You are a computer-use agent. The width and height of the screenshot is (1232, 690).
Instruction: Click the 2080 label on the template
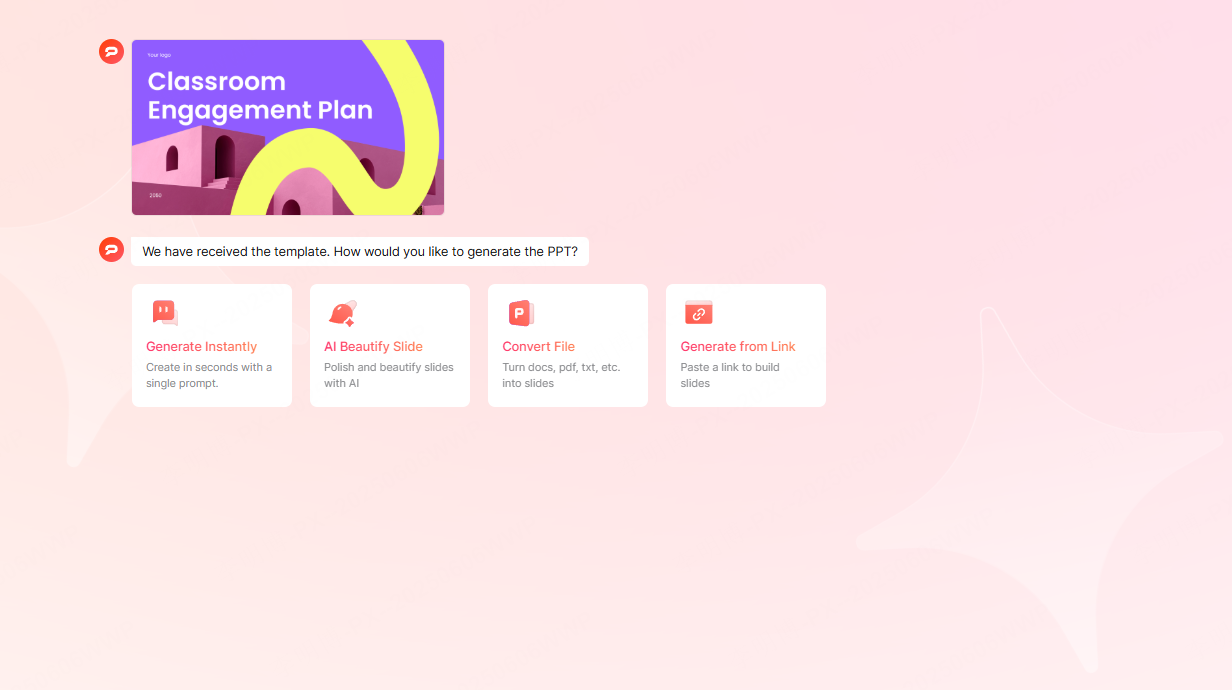[154, 197]
